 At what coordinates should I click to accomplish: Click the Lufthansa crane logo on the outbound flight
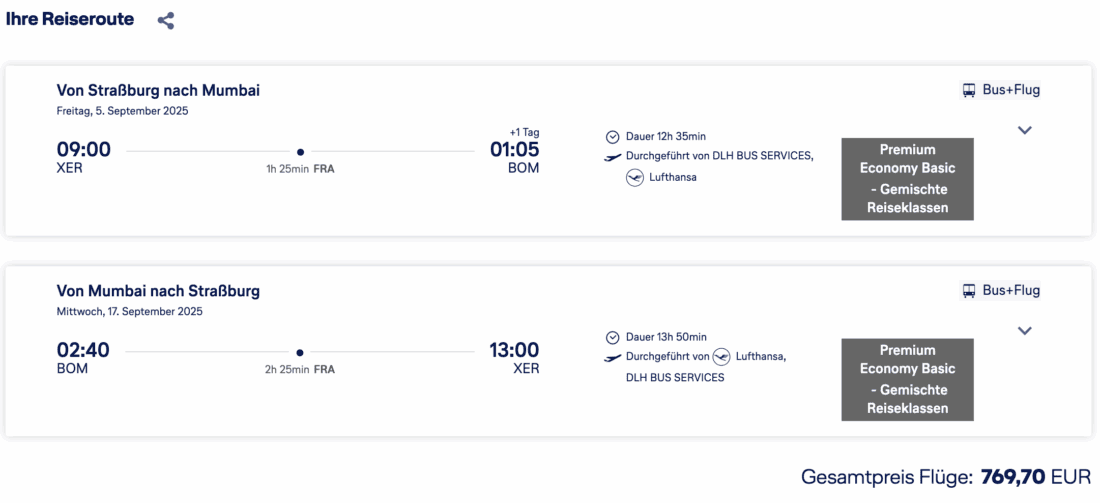[635, 178]
